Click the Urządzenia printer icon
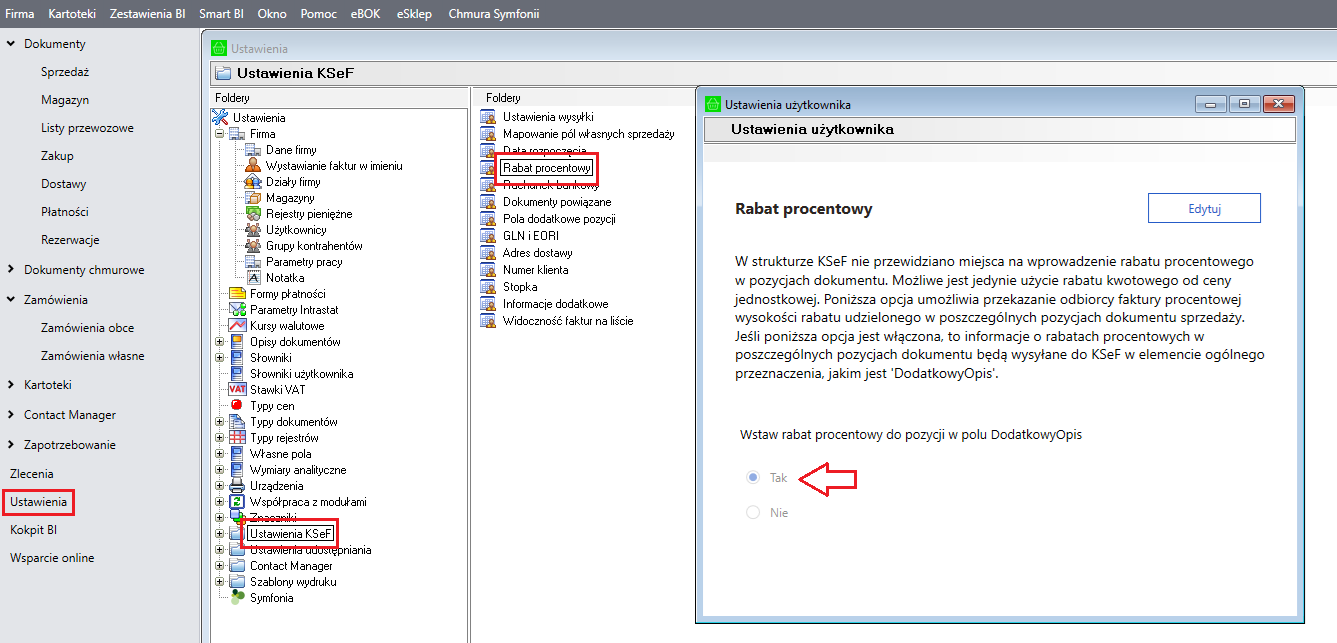Image resolution: width=1337 pixels, height=643 pixels. tap(237, 486)
